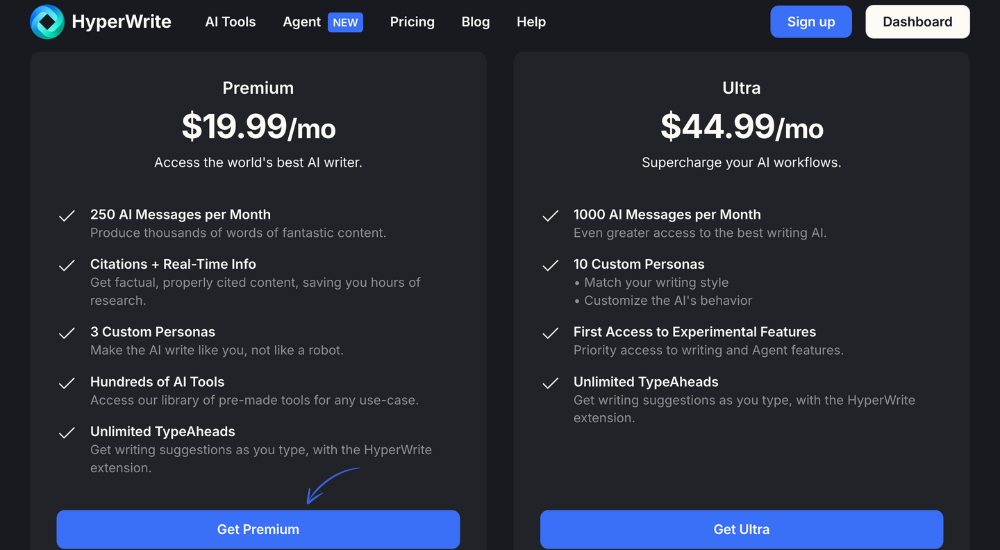Click the blue arrow pointing to Get Premium
1000x550 pixels.
click(x=332, y=485)
